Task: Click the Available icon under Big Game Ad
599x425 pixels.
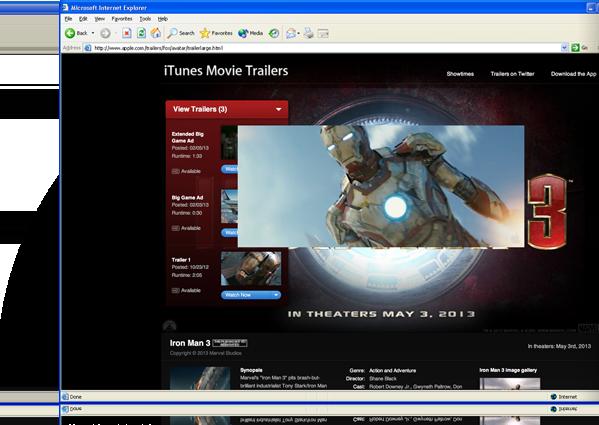Action: pos(175,228)
